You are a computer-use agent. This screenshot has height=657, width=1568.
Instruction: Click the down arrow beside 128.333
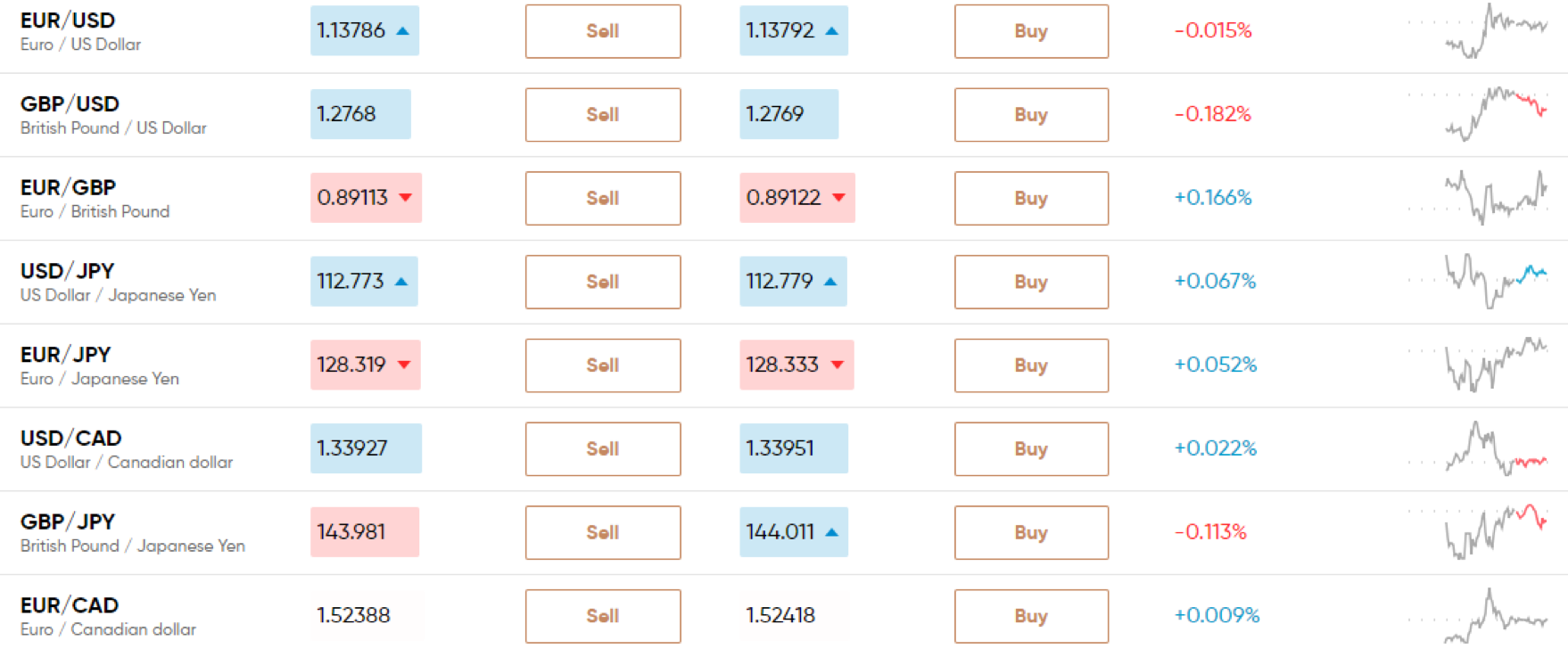pyautogui.click(x=838, y=365)
